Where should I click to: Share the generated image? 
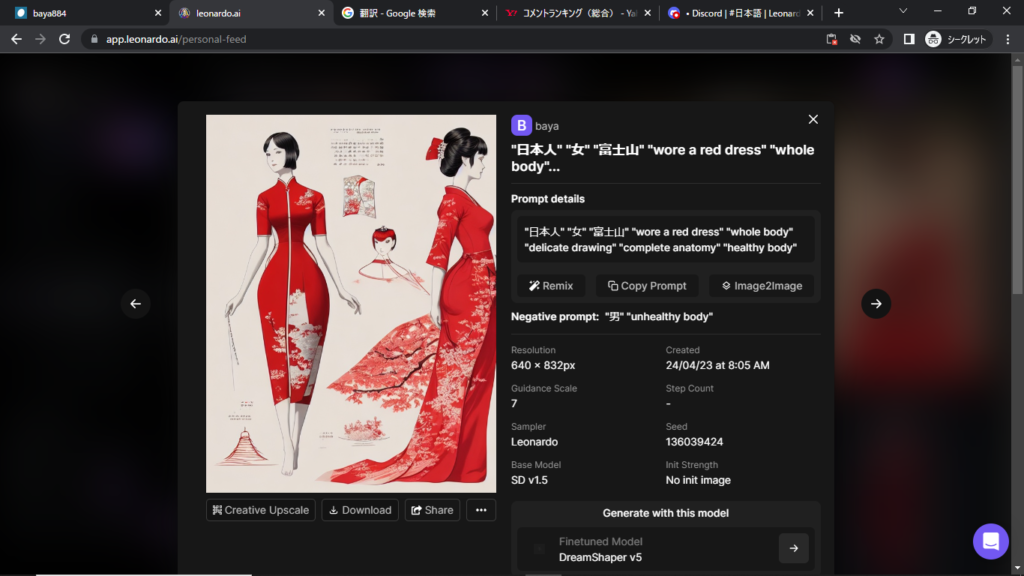pos(432,510)
